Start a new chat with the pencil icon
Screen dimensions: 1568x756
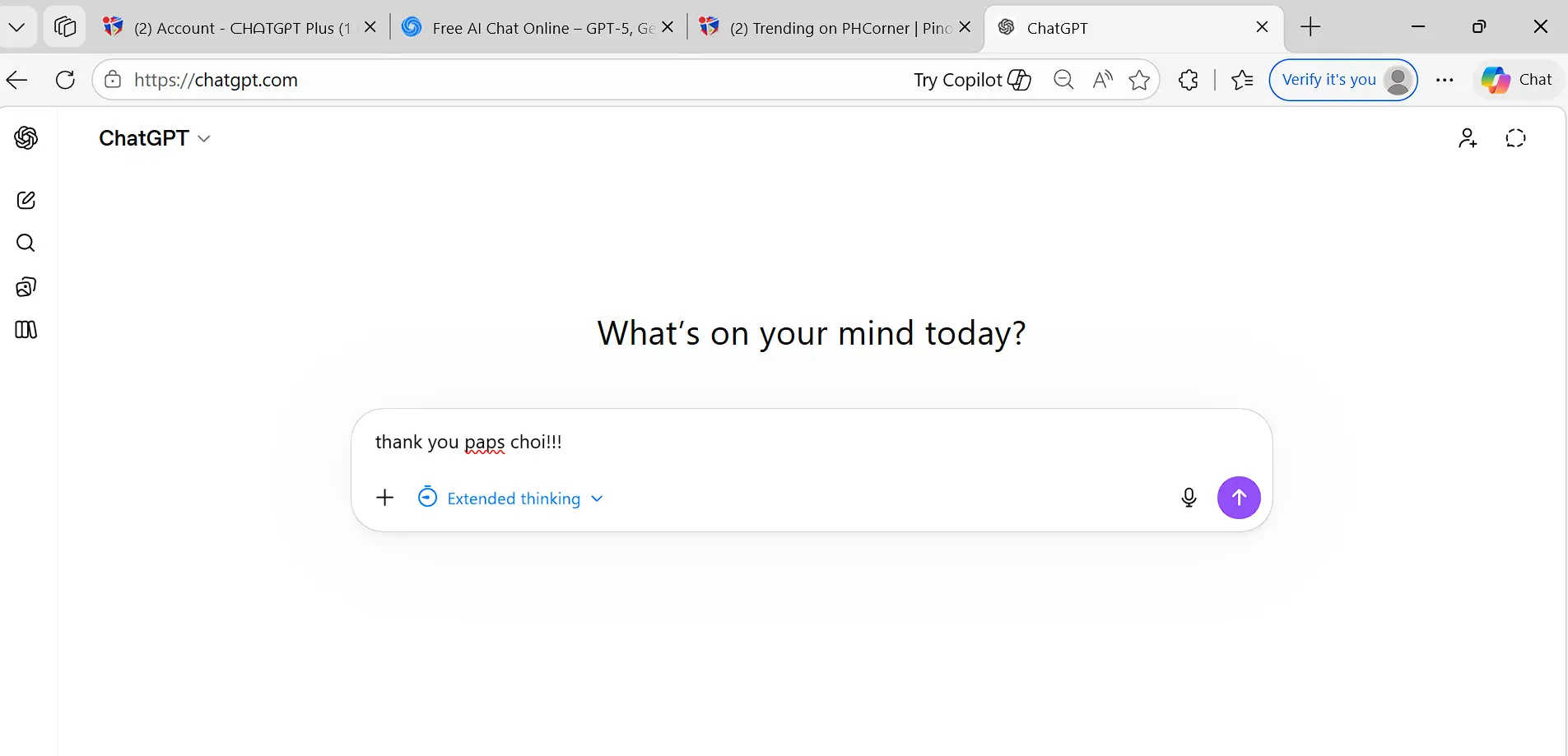click(x=26, y=200)
